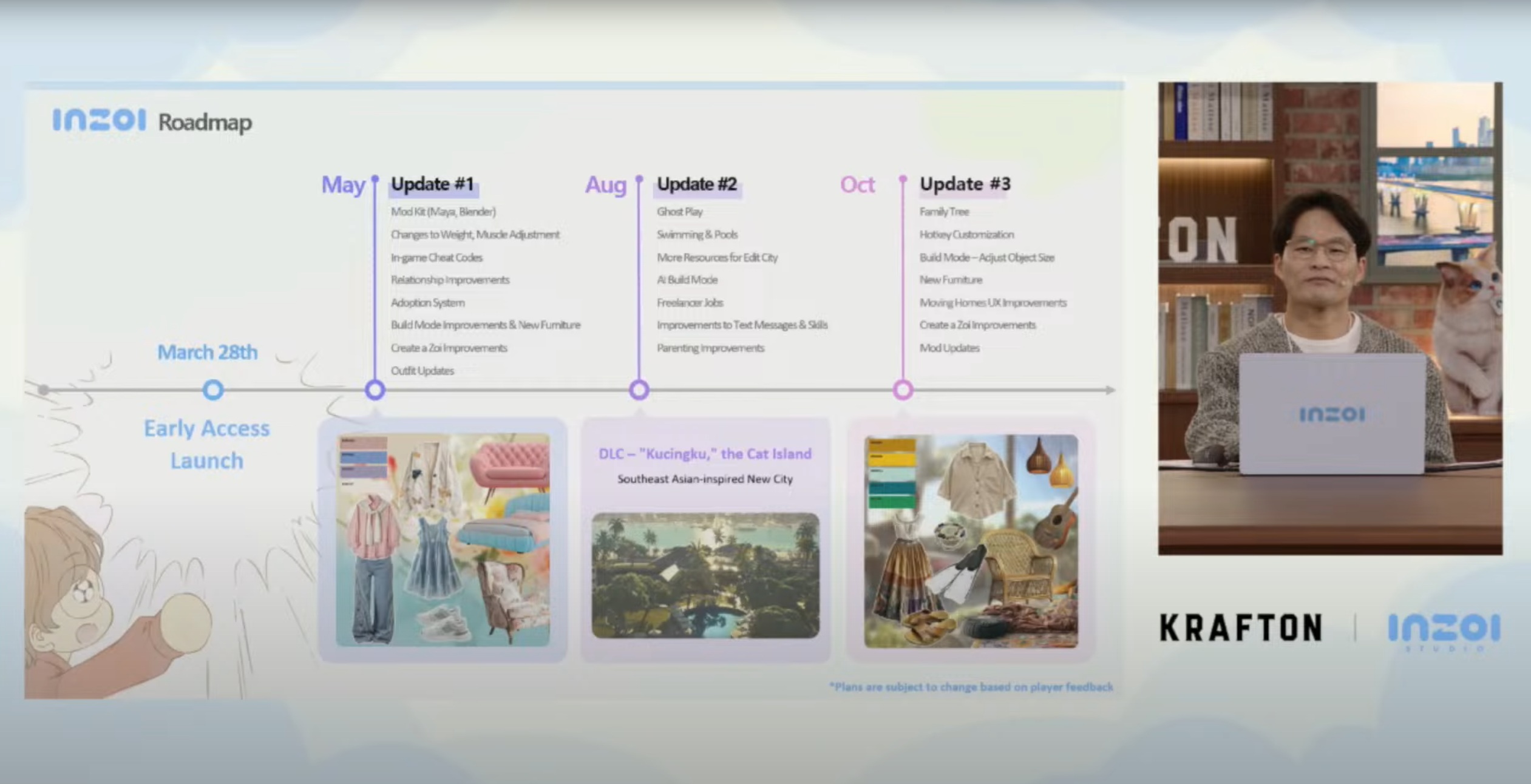Click Improvements to Text Messages & Skills

pos(742,325)
